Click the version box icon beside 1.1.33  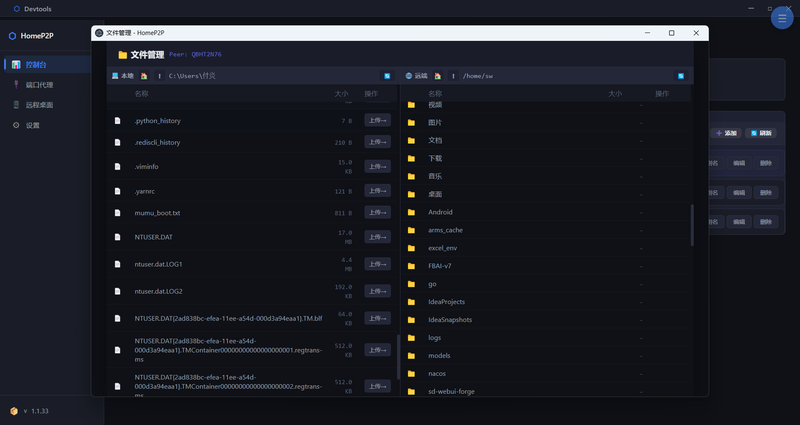(x=14, y=411)
